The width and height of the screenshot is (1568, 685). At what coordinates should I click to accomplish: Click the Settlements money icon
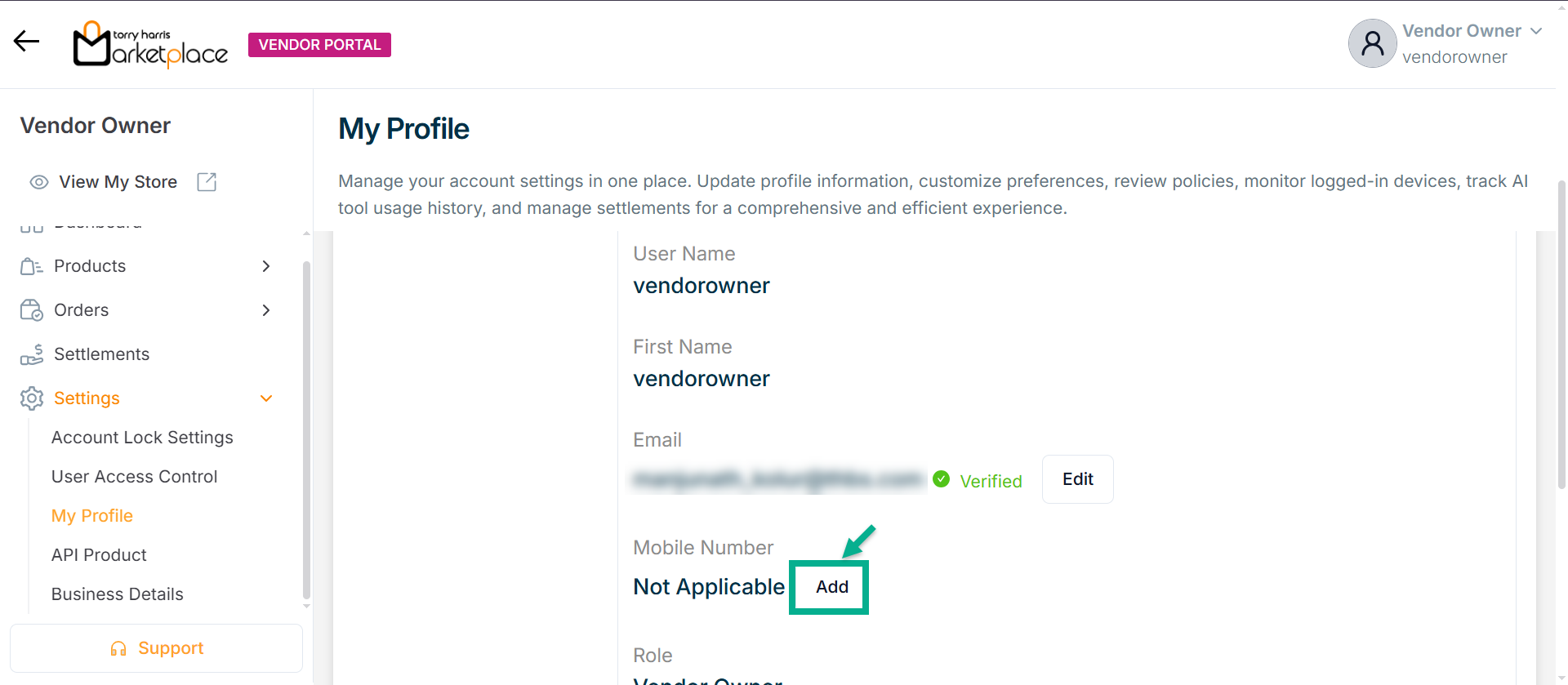click(31, 354)
